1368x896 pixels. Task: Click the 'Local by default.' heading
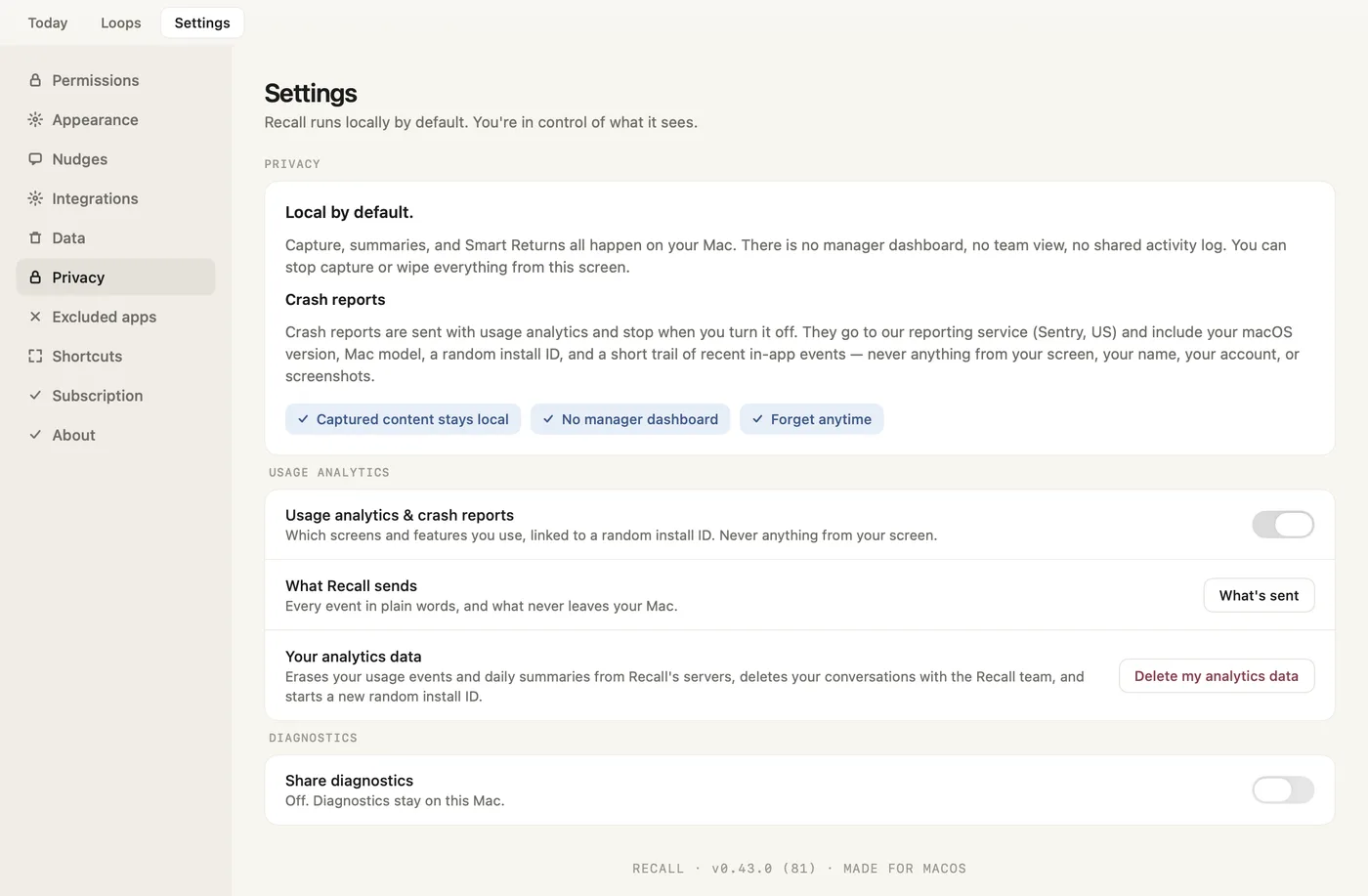[349, 212]
